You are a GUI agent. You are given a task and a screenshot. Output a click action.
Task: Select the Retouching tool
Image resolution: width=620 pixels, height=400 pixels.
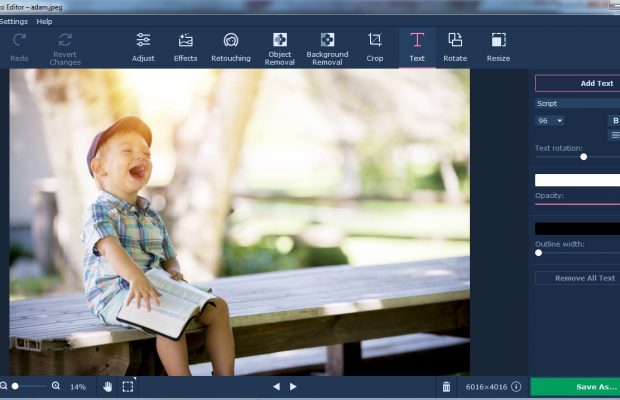pyautogui.click(x=231, y=46)
